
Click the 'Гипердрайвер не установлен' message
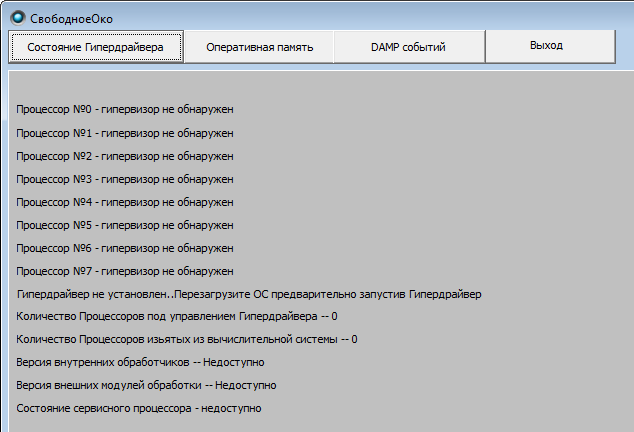tap(249, 294)
